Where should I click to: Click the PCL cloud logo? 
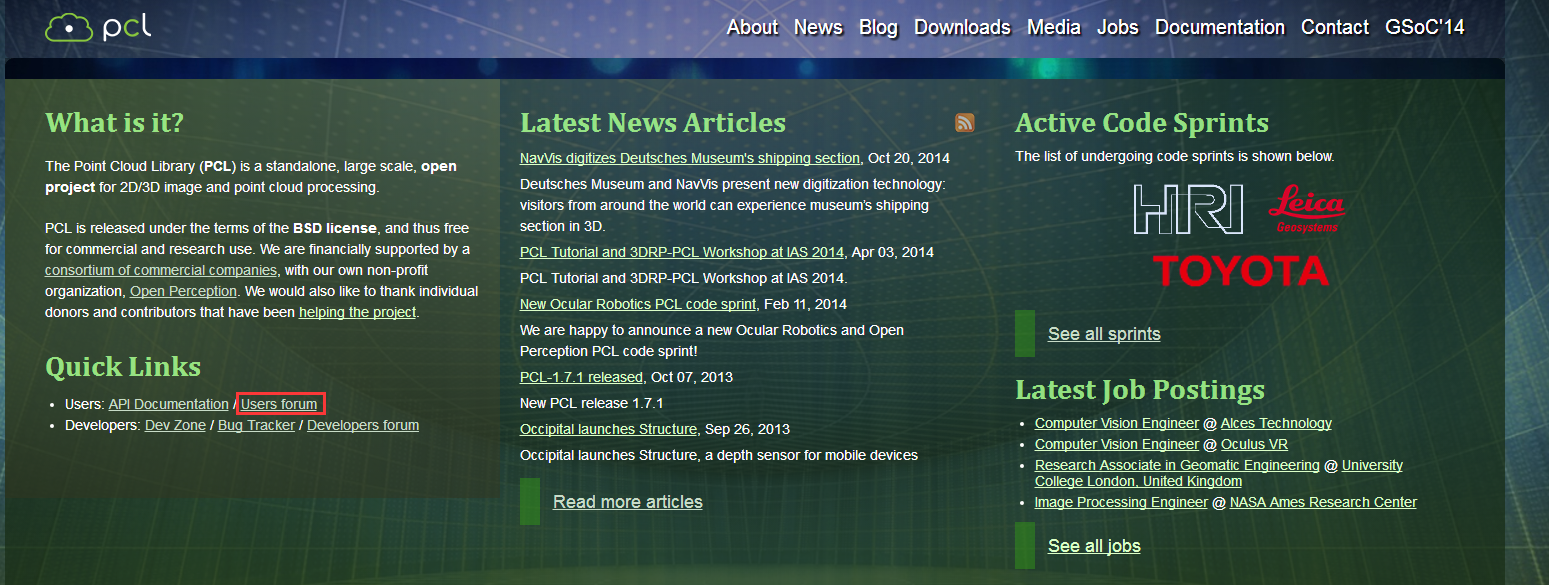point(98,26)
